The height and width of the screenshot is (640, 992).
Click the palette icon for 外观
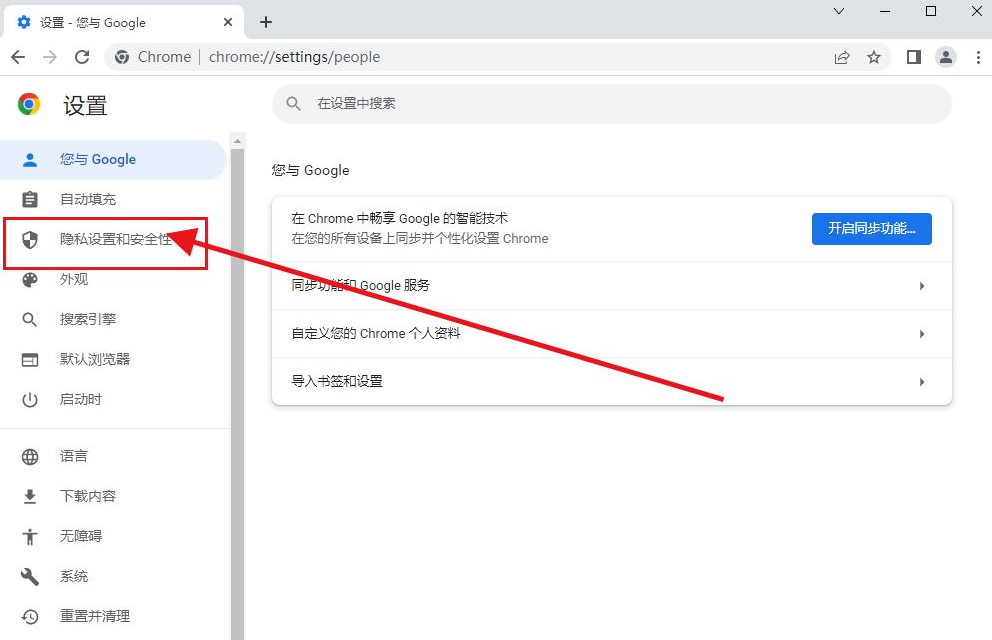(x=30, y=280)
